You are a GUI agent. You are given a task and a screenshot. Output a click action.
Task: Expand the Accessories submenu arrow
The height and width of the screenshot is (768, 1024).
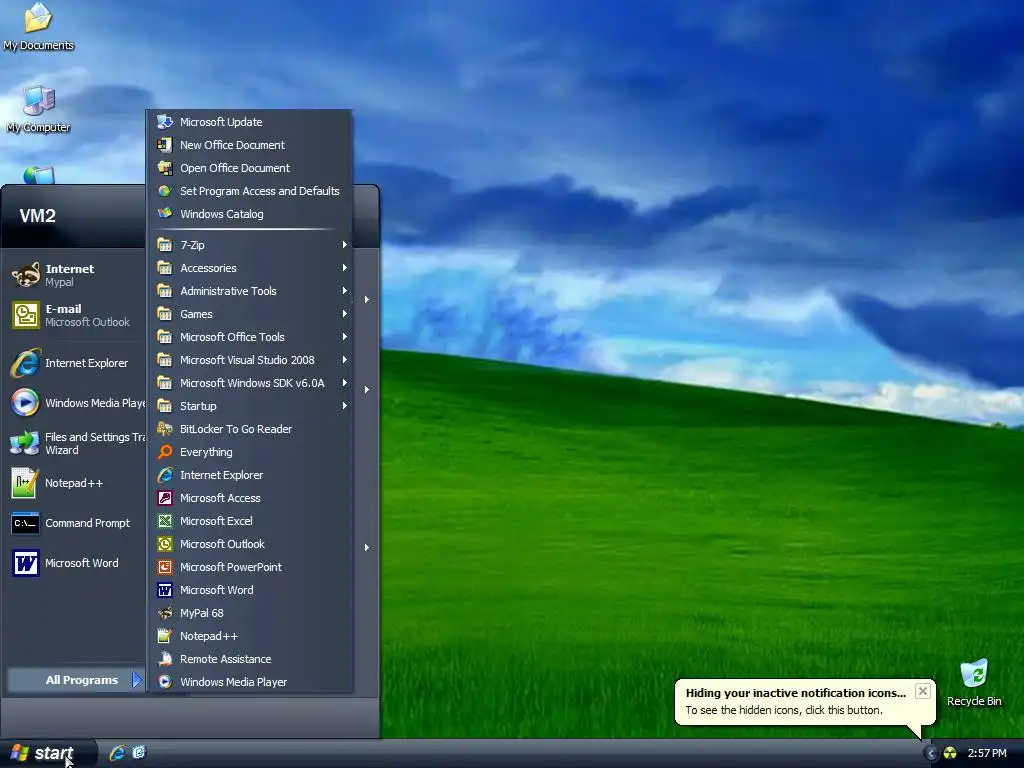pyautogui.click(x=344, y=268)
